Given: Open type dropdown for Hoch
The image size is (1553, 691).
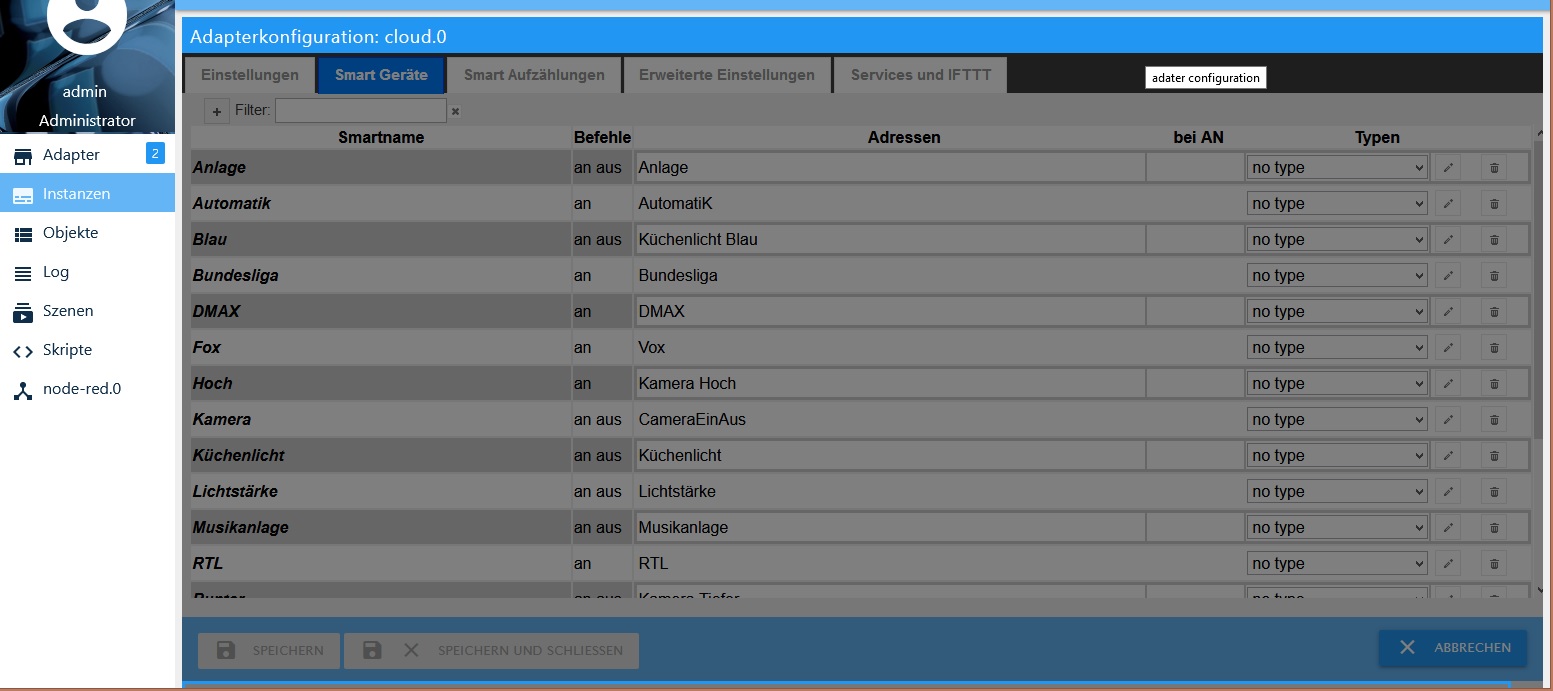Looking at the screenshot, I should [1337, 384].
